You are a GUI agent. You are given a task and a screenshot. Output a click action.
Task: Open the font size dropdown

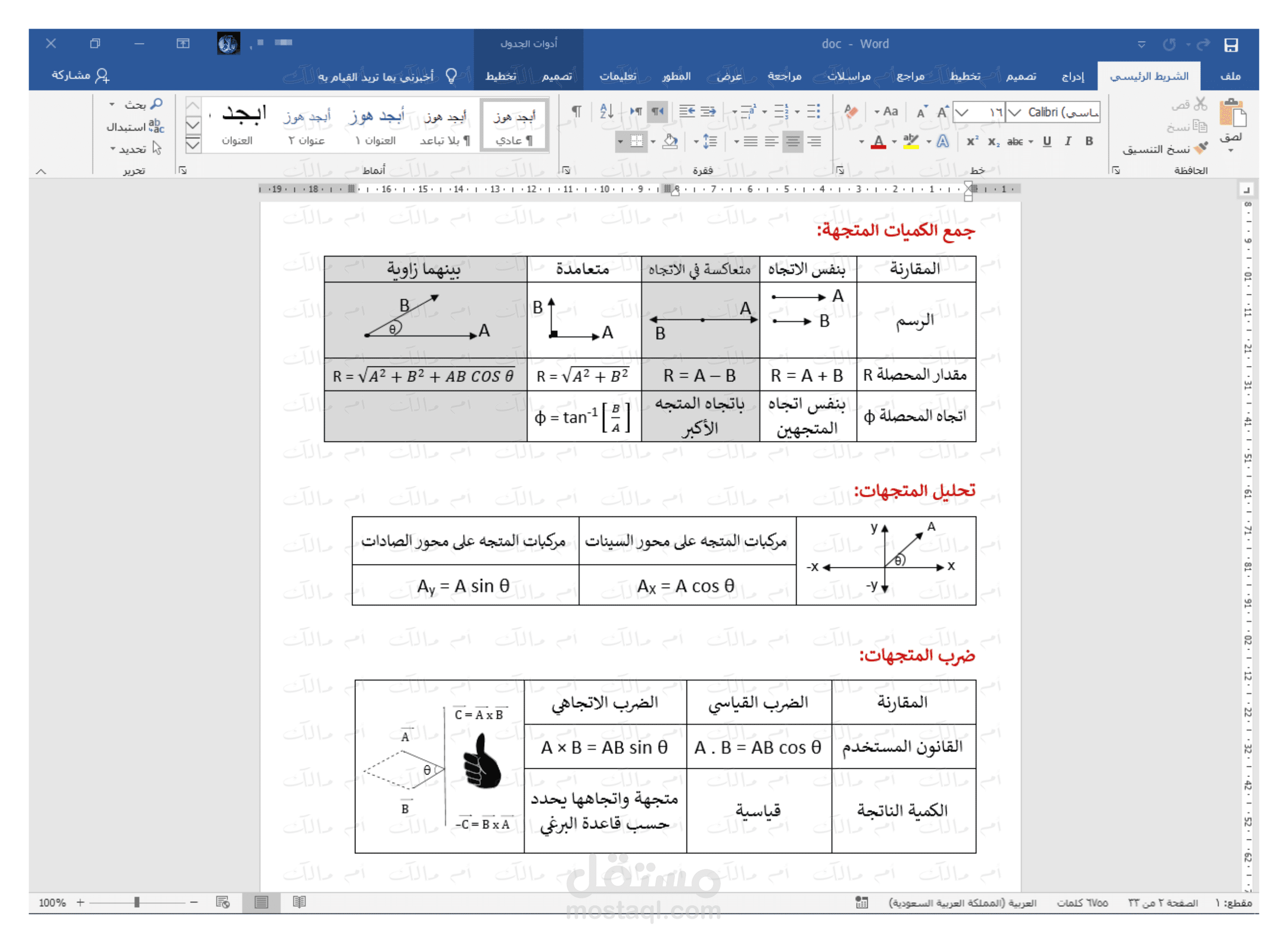[963, 112]
